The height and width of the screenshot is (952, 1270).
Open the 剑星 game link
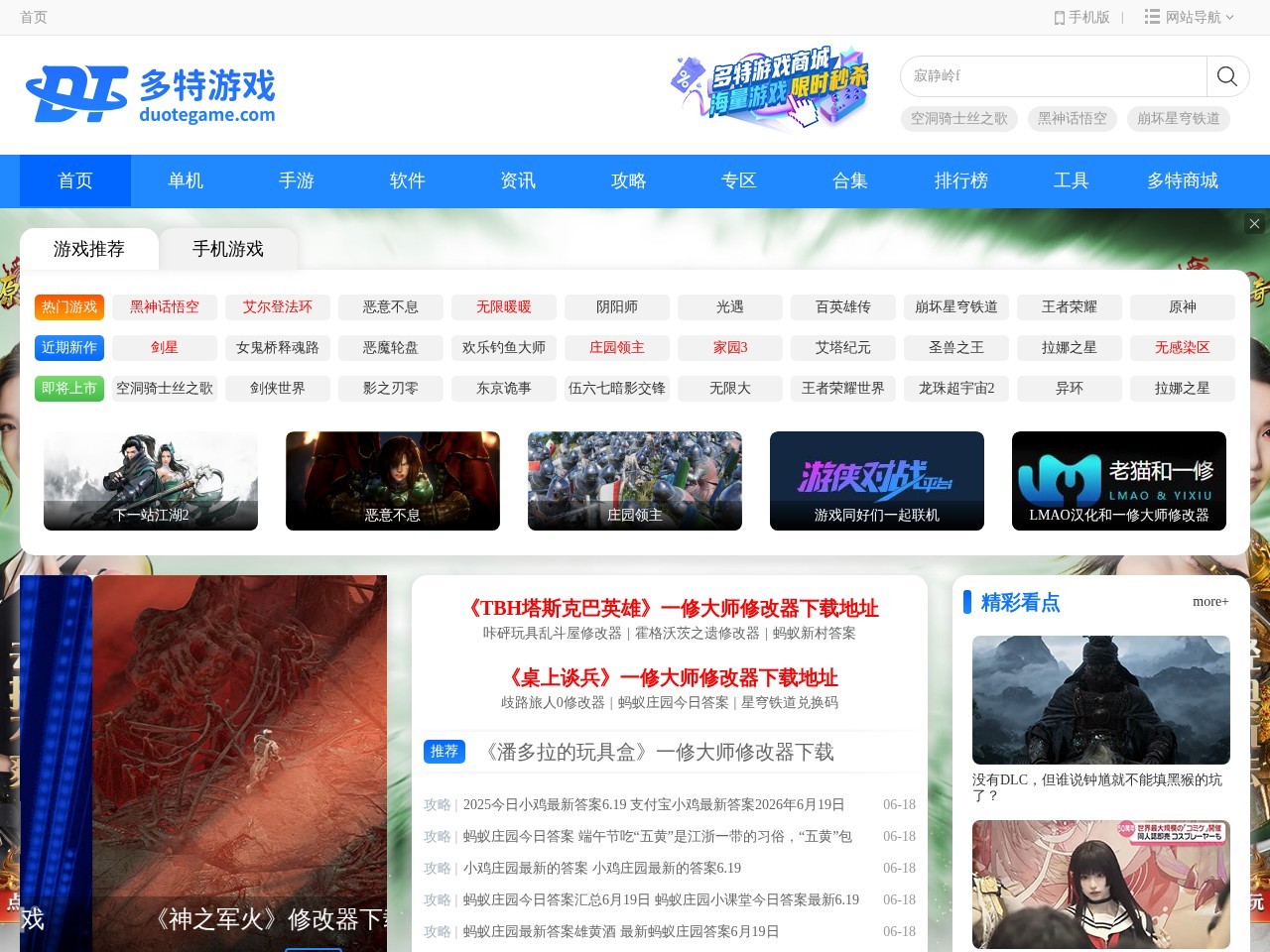click(x=165, y=348)
